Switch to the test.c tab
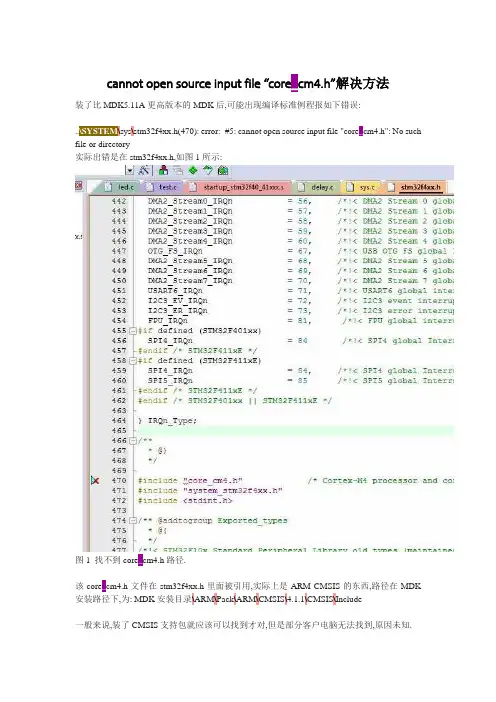The image size is (496, 702). [x=162, y=187]
